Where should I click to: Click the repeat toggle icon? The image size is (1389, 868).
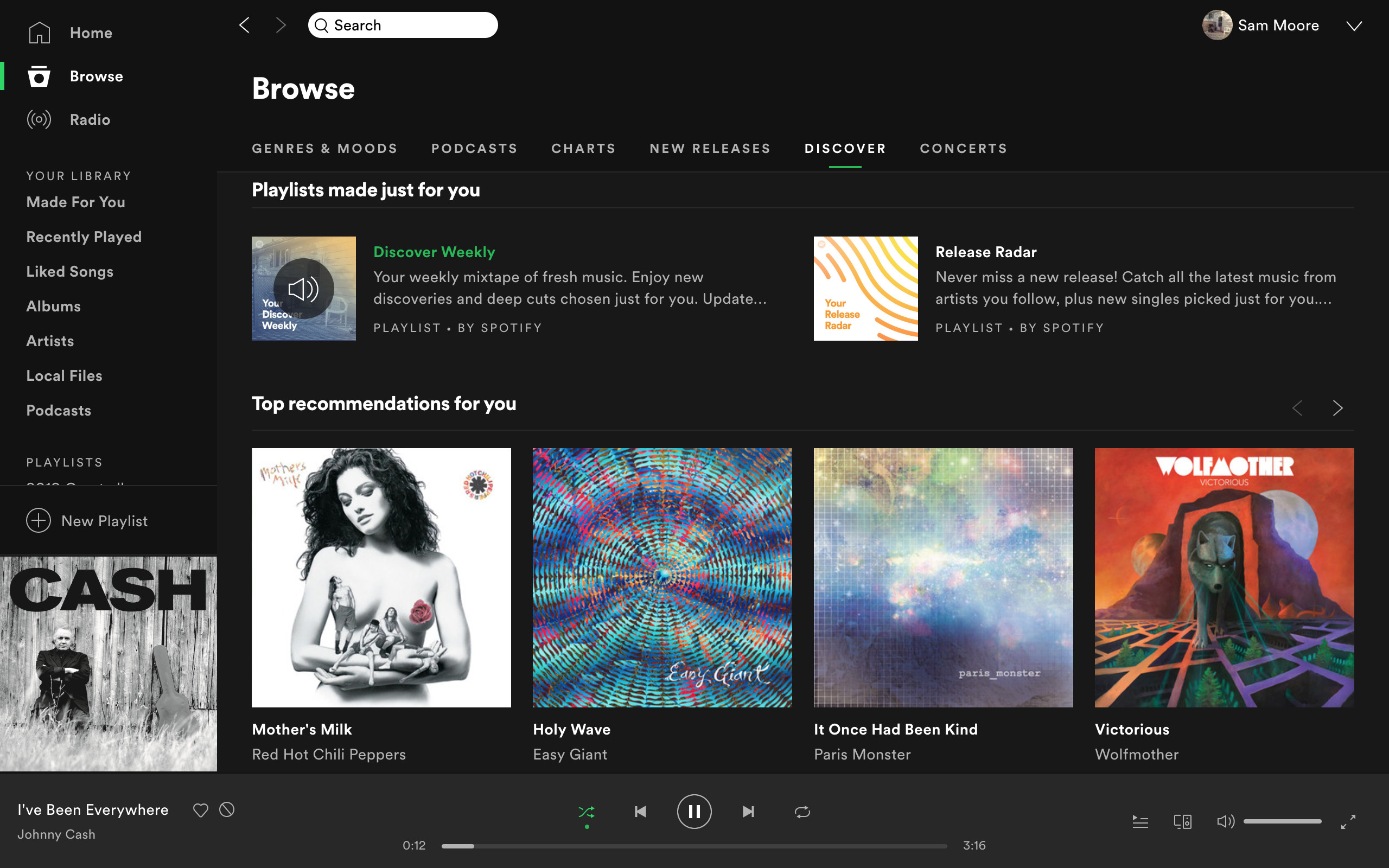(x=801, y=811)
